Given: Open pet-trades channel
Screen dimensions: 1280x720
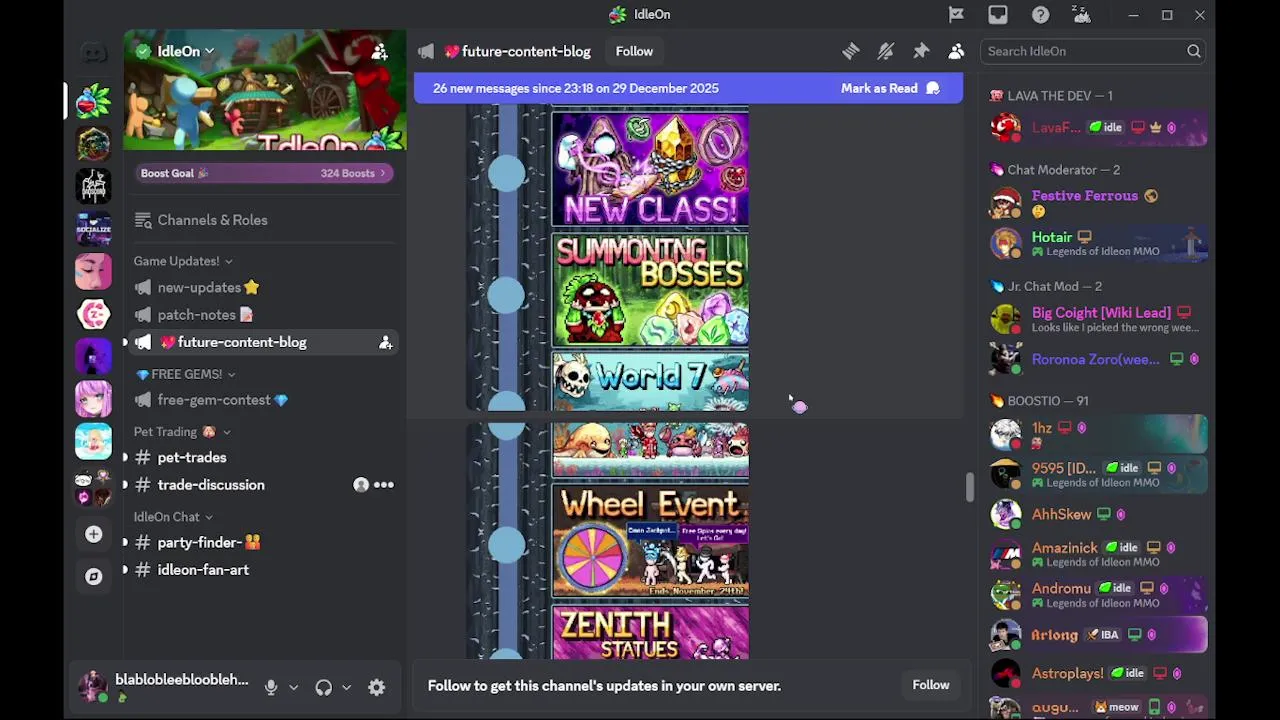Looking at the screenshot, I should click(264, 458).
